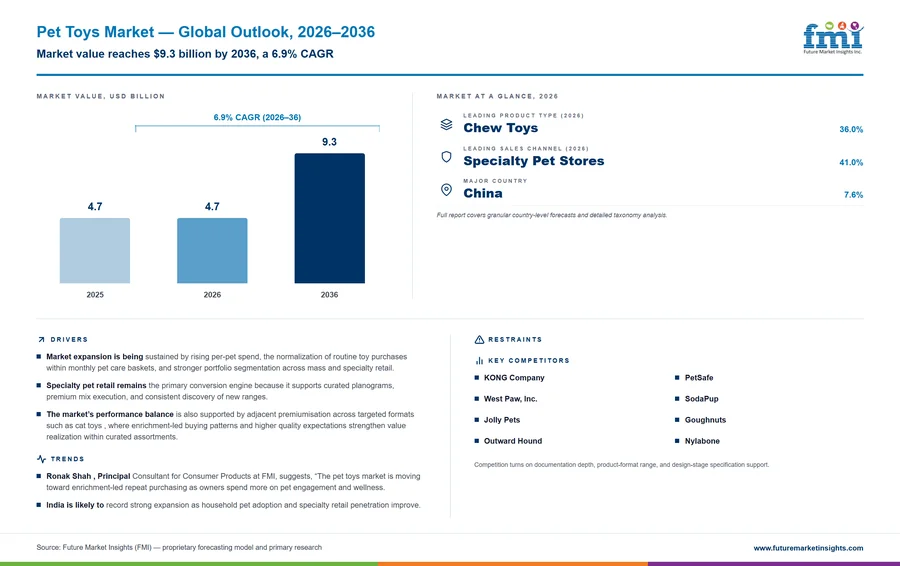Click the 'China' text

[x=483, y=193]
